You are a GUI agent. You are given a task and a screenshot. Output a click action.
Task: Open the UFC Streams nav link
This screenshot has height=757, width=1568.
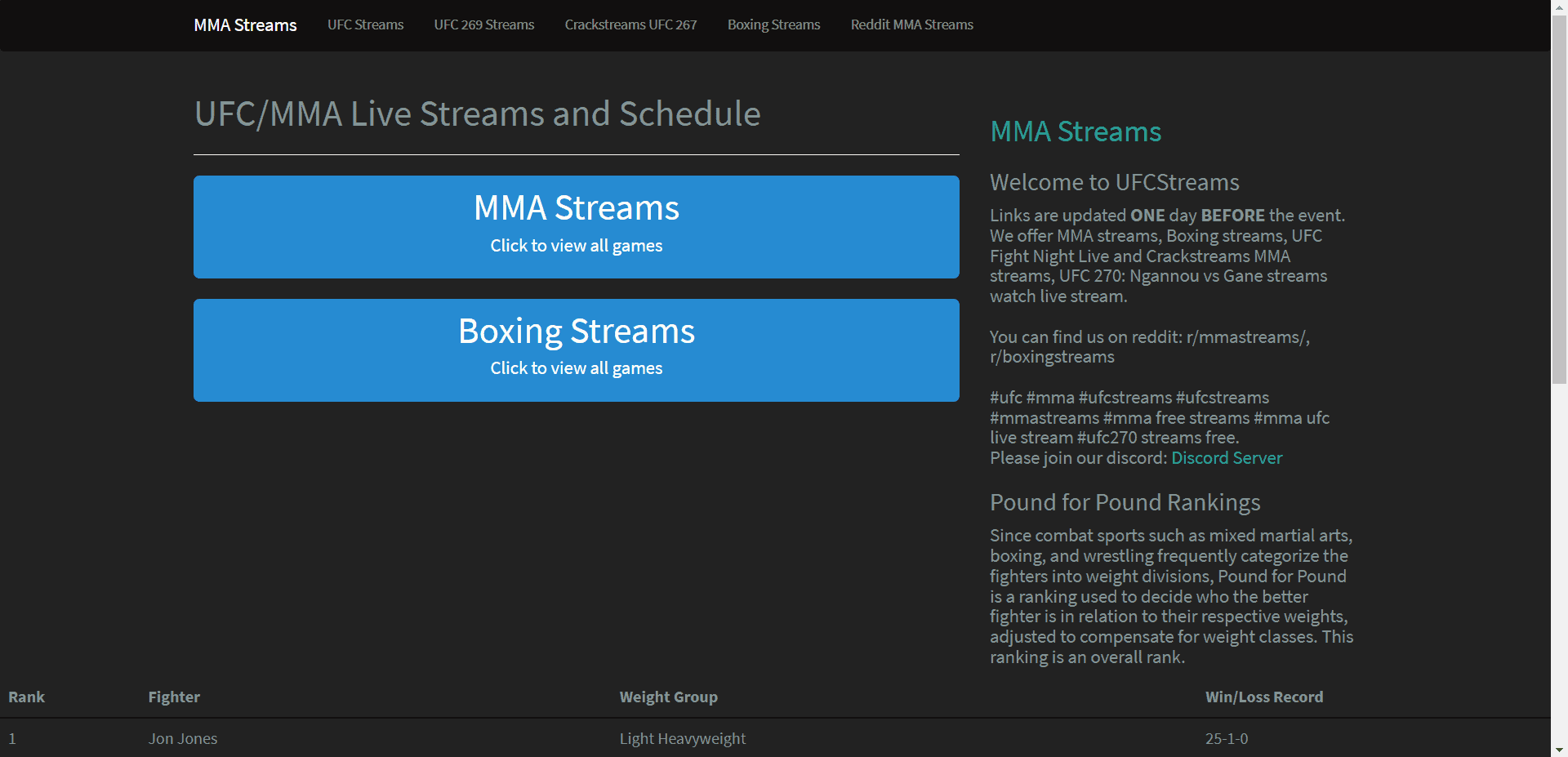(365, 25)
